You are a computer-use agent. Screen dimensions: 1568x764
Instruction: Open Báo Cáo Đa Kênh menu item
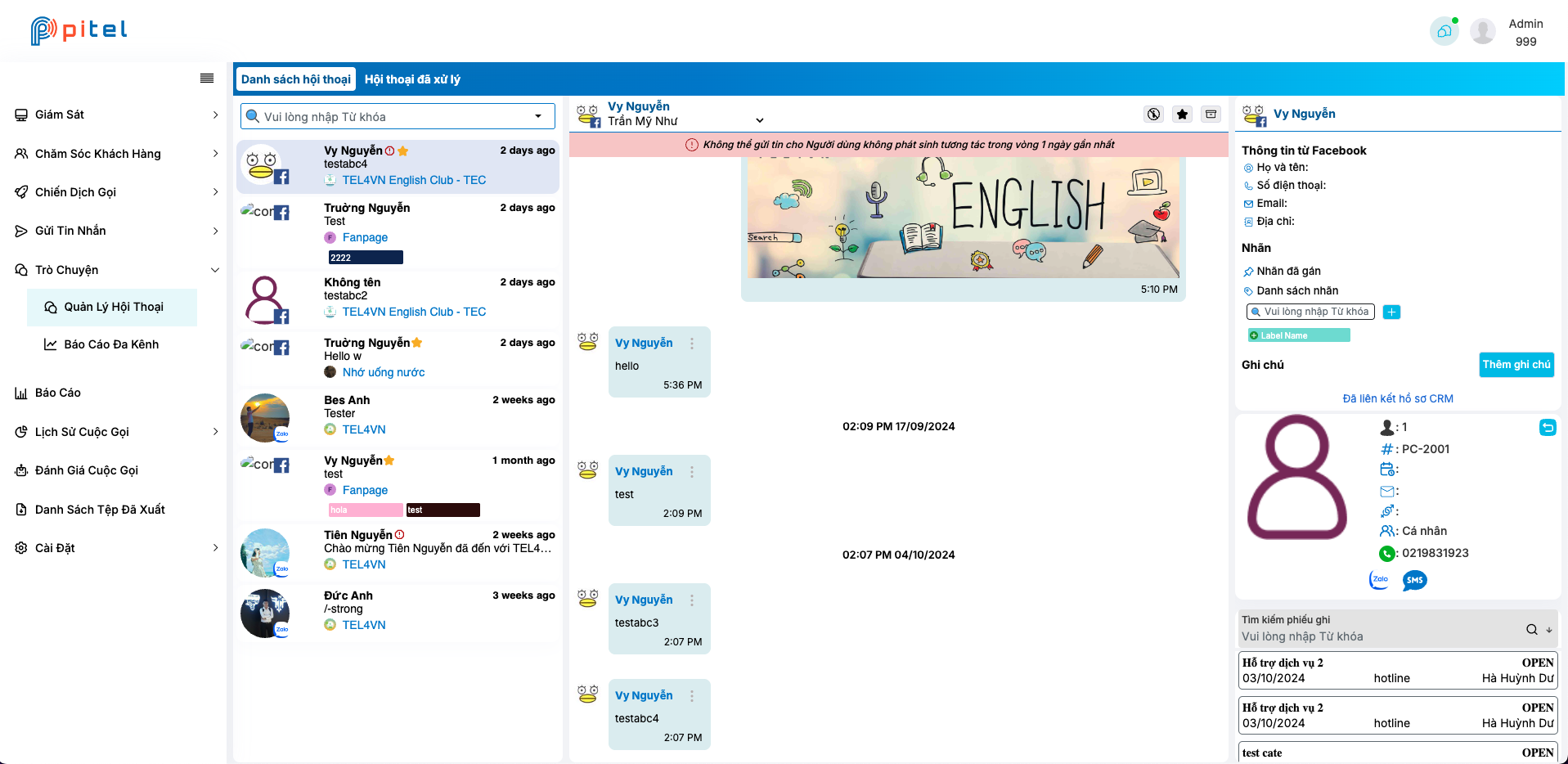(x=112, y=344)
